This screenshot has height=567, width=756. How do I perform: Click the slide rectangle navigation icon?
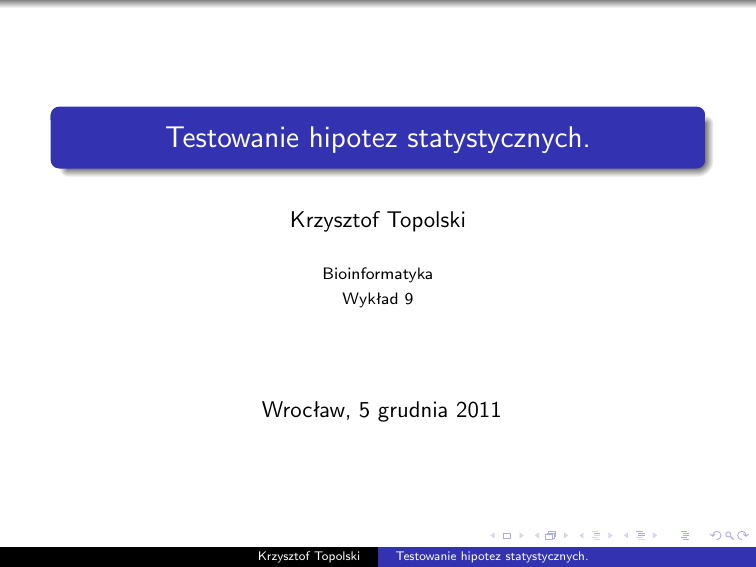pos(507,536)
